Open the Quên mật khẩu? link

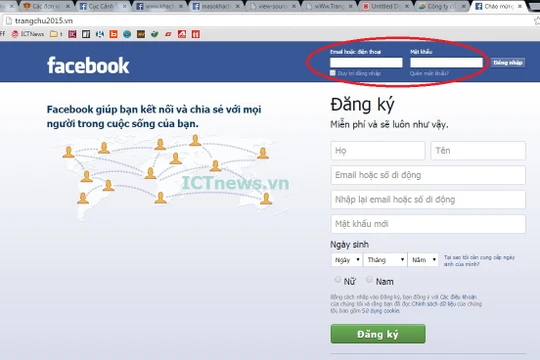tap(429, 73)
